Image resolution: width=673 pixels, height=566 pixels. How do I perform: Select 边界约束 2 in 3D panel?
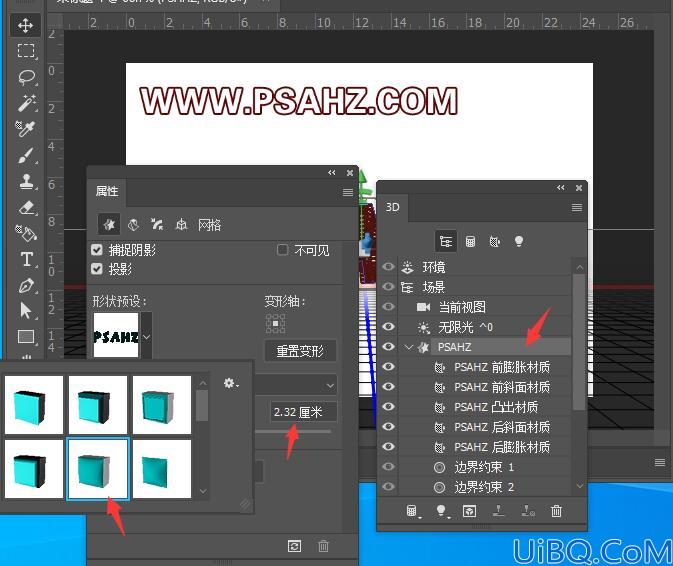[485, 487]
